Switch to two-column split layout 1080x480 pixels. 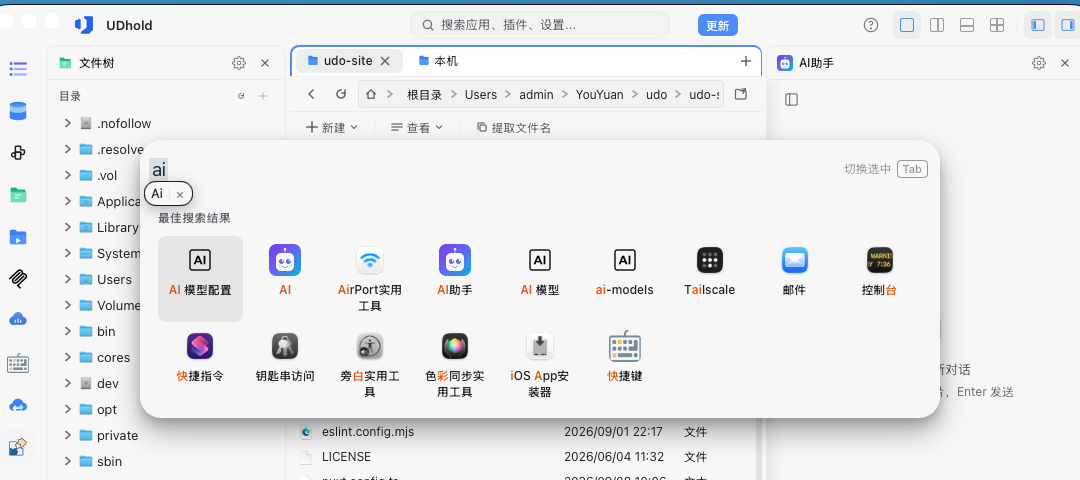click(937, 25)
